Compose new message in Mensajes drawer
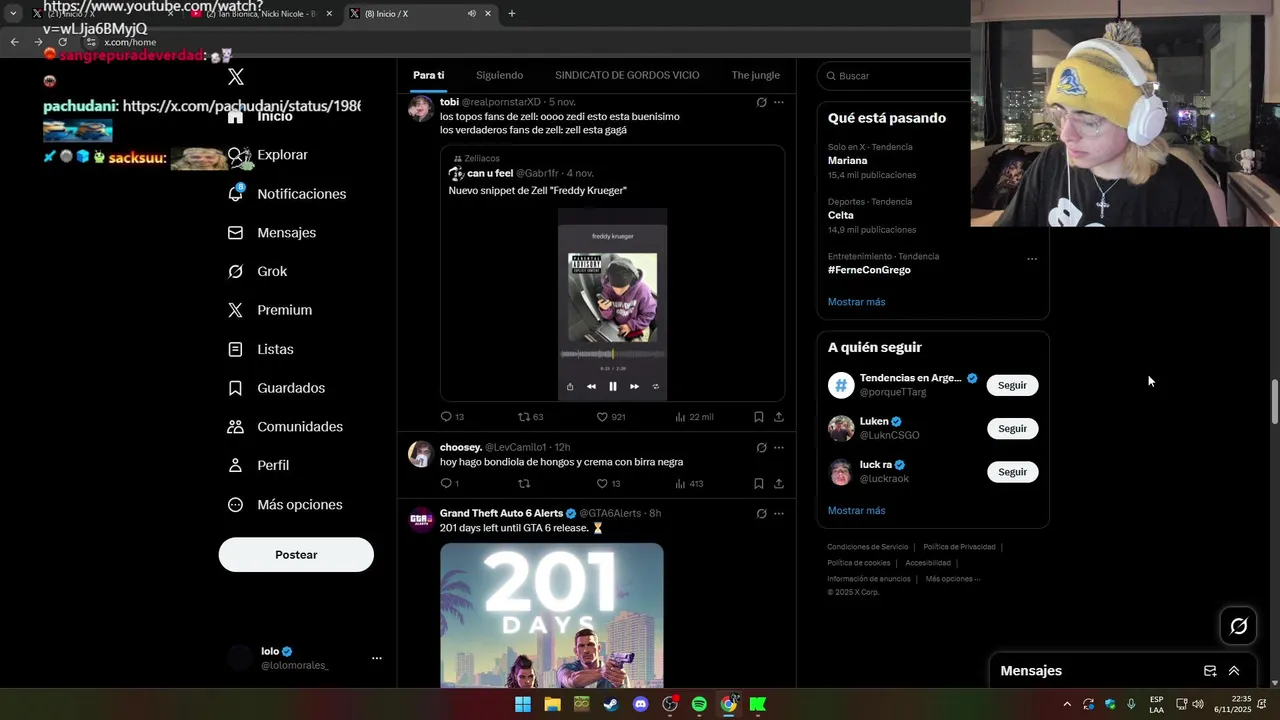 [x=1210, y=671]
